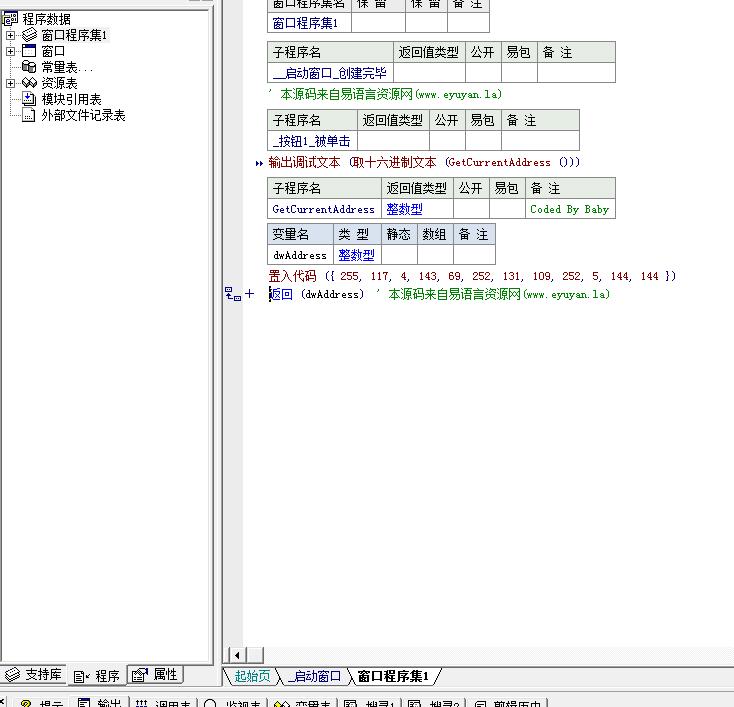Viewport: 734px width, 707px height.
Task: Click the 外部文件记录表 icon
Action: click(x=29, y=115)
